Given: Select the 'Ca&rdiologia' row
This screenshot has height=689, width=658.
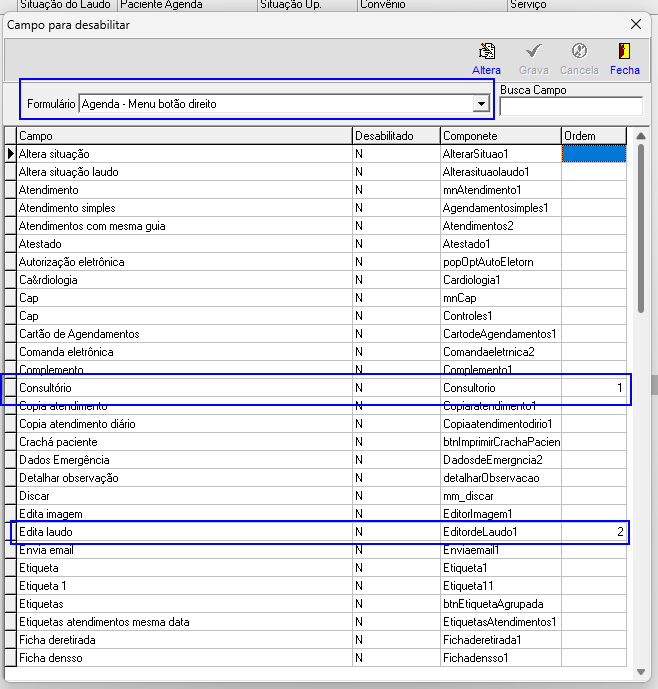Looking at the screenshot, I should coord(315,280).
